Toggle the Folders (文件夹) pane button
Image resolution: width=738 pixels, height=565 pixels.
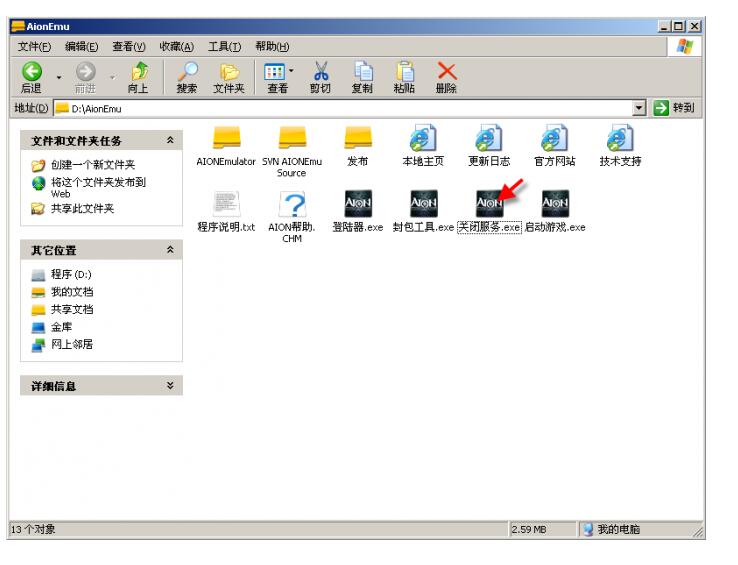229,78
